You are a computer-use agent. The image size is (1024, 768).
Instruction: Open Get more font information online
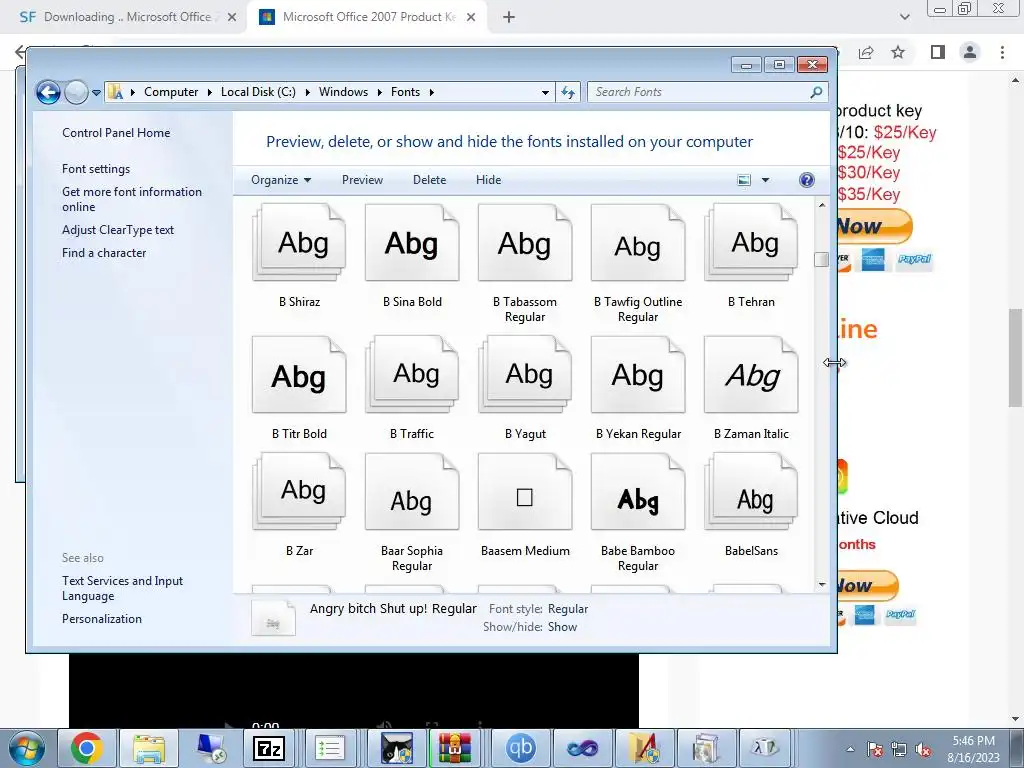(132, 199)
